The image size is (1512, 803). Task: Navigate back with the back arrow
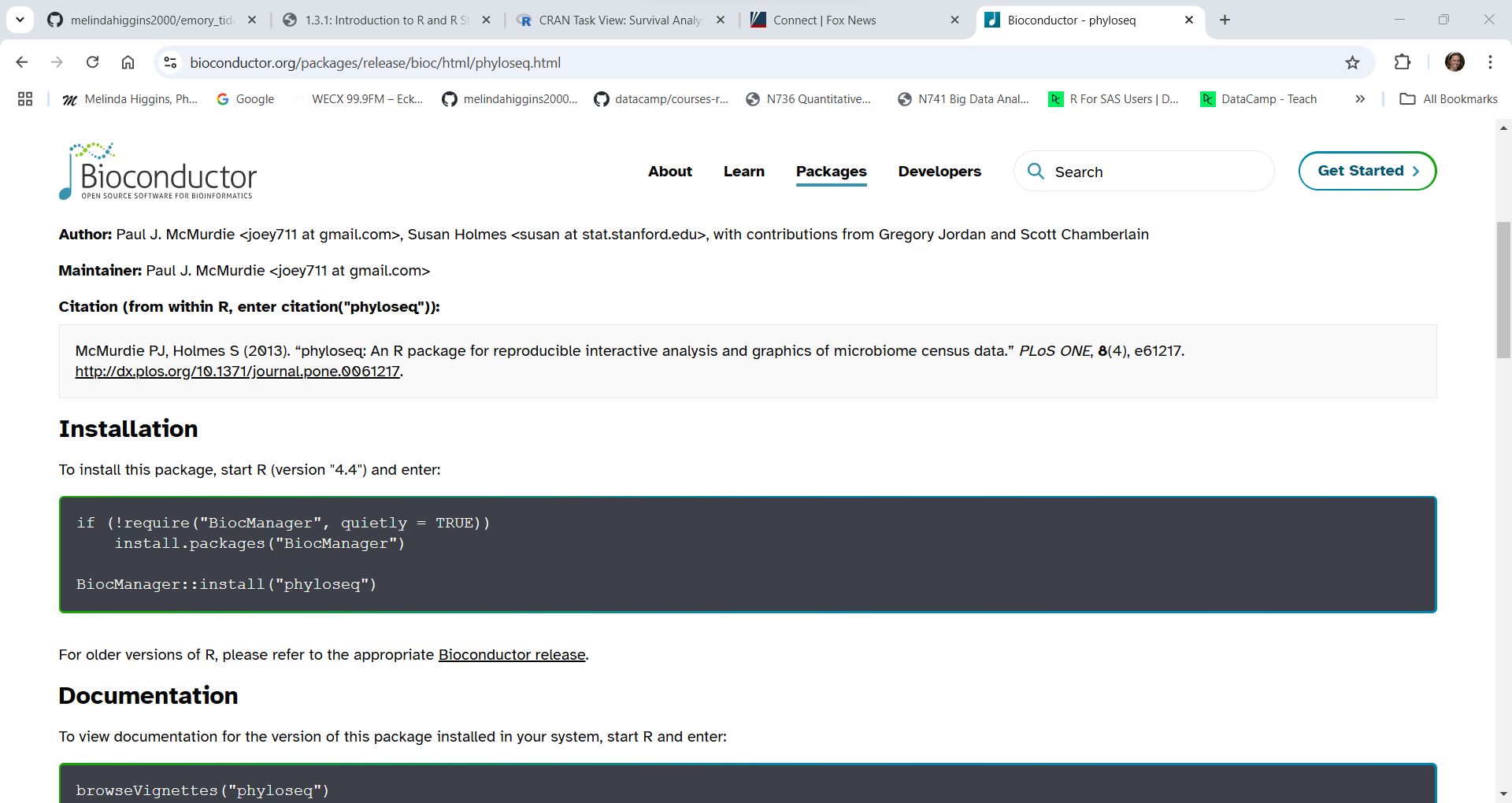[x=22, y=62]
